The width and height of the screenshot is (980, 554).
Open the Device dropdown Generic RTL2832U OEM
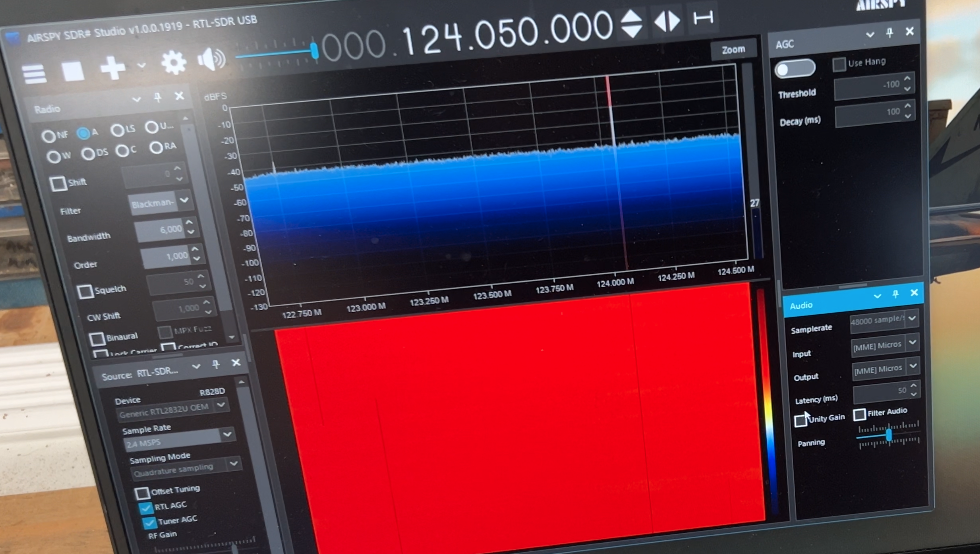point(173,410)
